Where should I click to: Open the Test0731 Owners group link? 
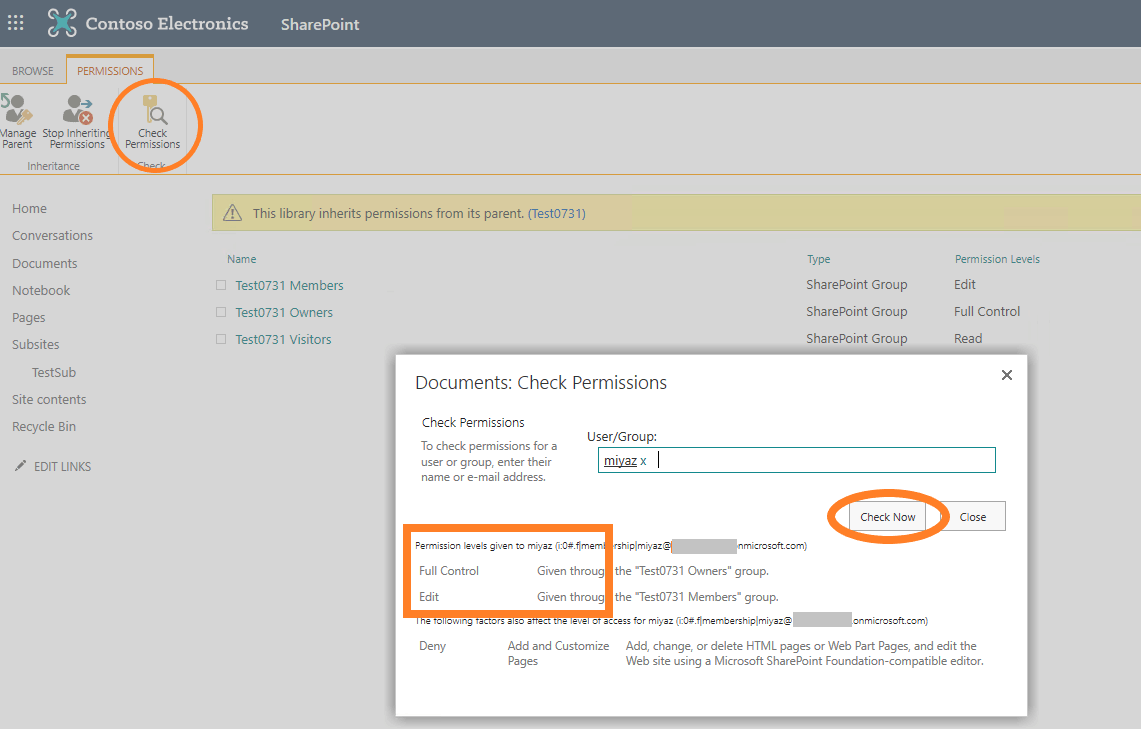pos(284,312)
